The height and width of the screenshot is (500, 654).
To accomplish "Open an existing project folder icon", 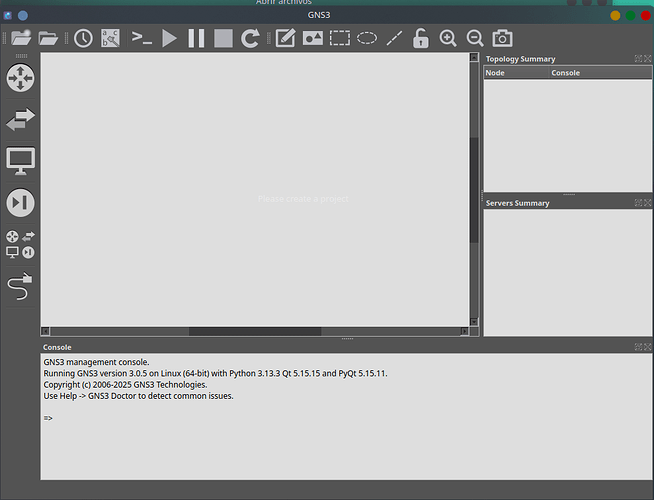I will coord(48,38).
